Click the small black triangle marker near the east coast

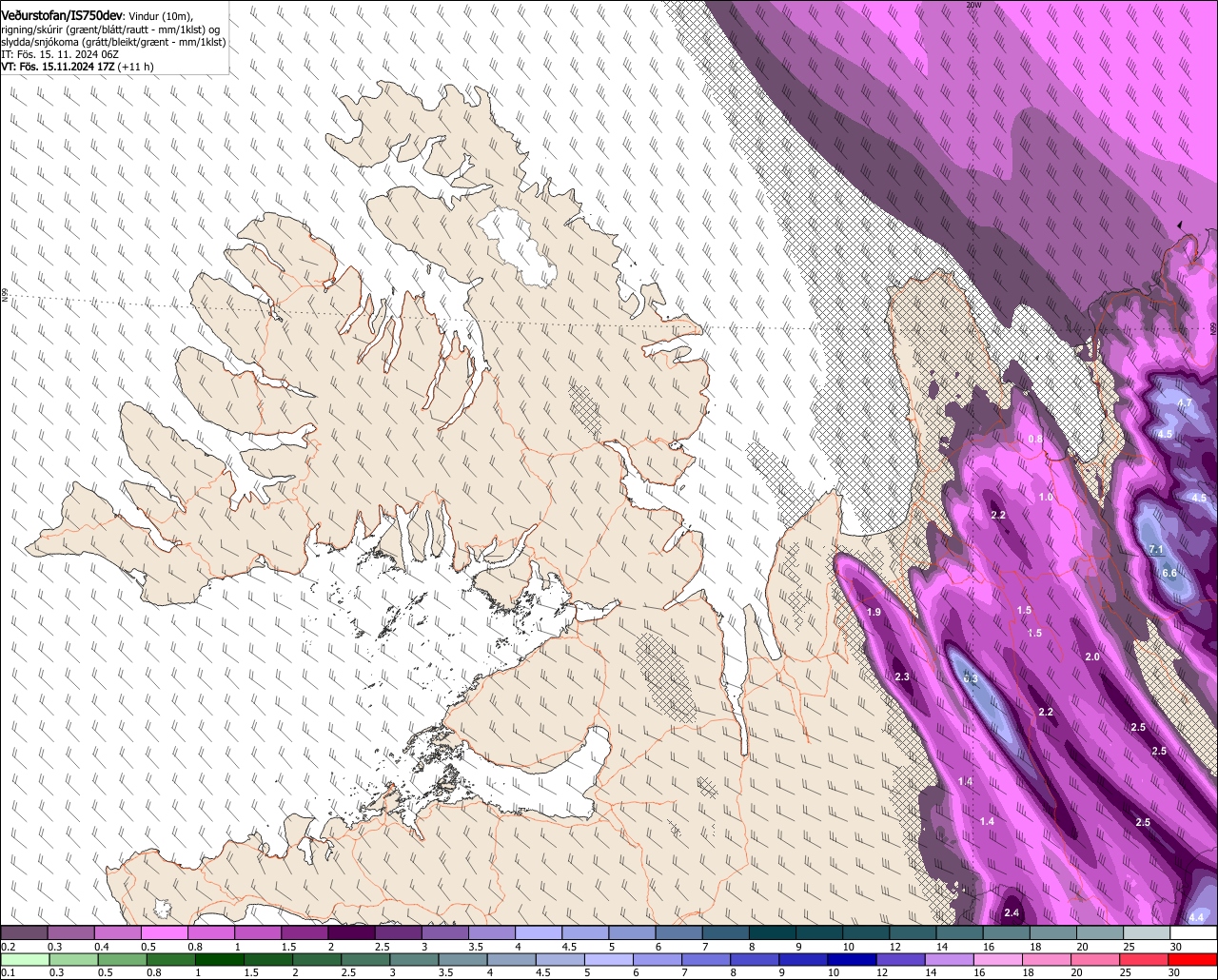click(1180, 225)
